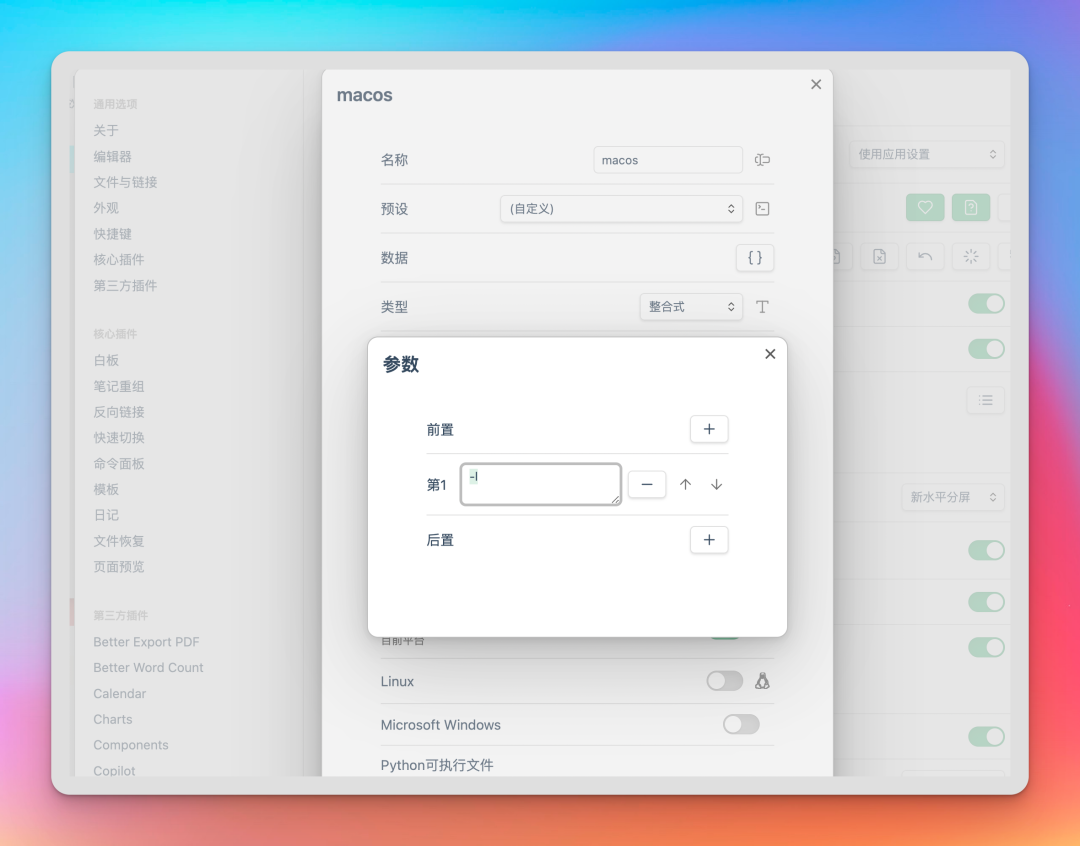Open the 快速切换 plugin settings
This screenshot has height=846, width=1080.
tap(118, 437)
